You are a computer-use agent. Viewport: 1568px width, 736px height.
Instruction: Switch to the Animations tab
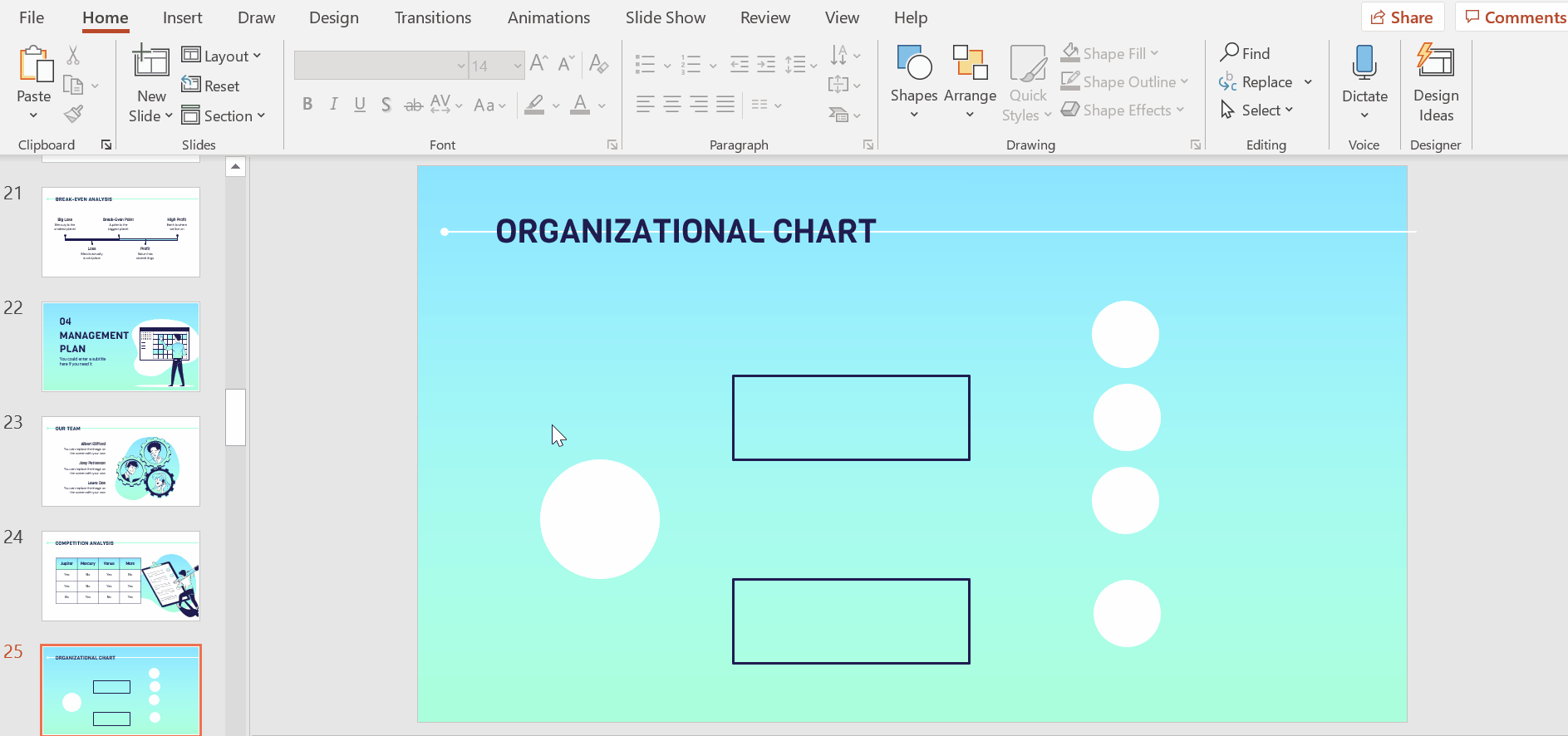[548, 17]
